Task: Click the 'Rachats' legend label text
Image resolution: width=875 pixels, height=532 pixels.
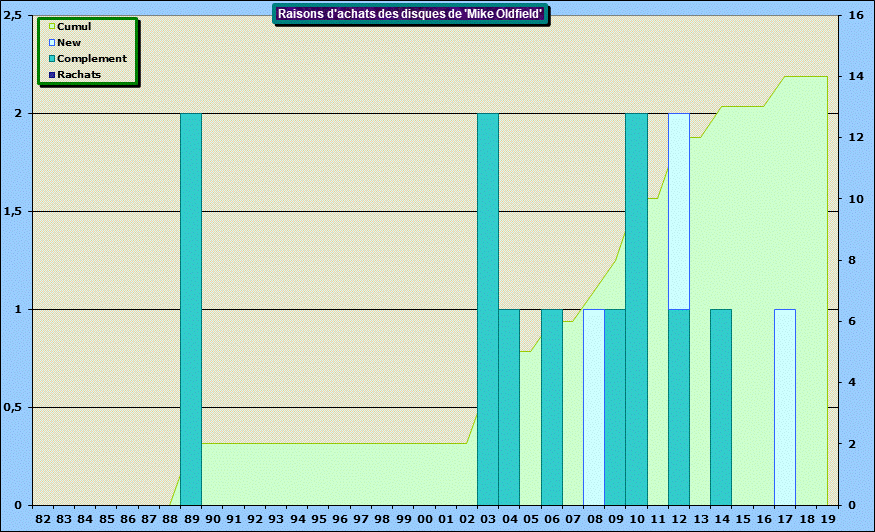Action: [79, 75]
